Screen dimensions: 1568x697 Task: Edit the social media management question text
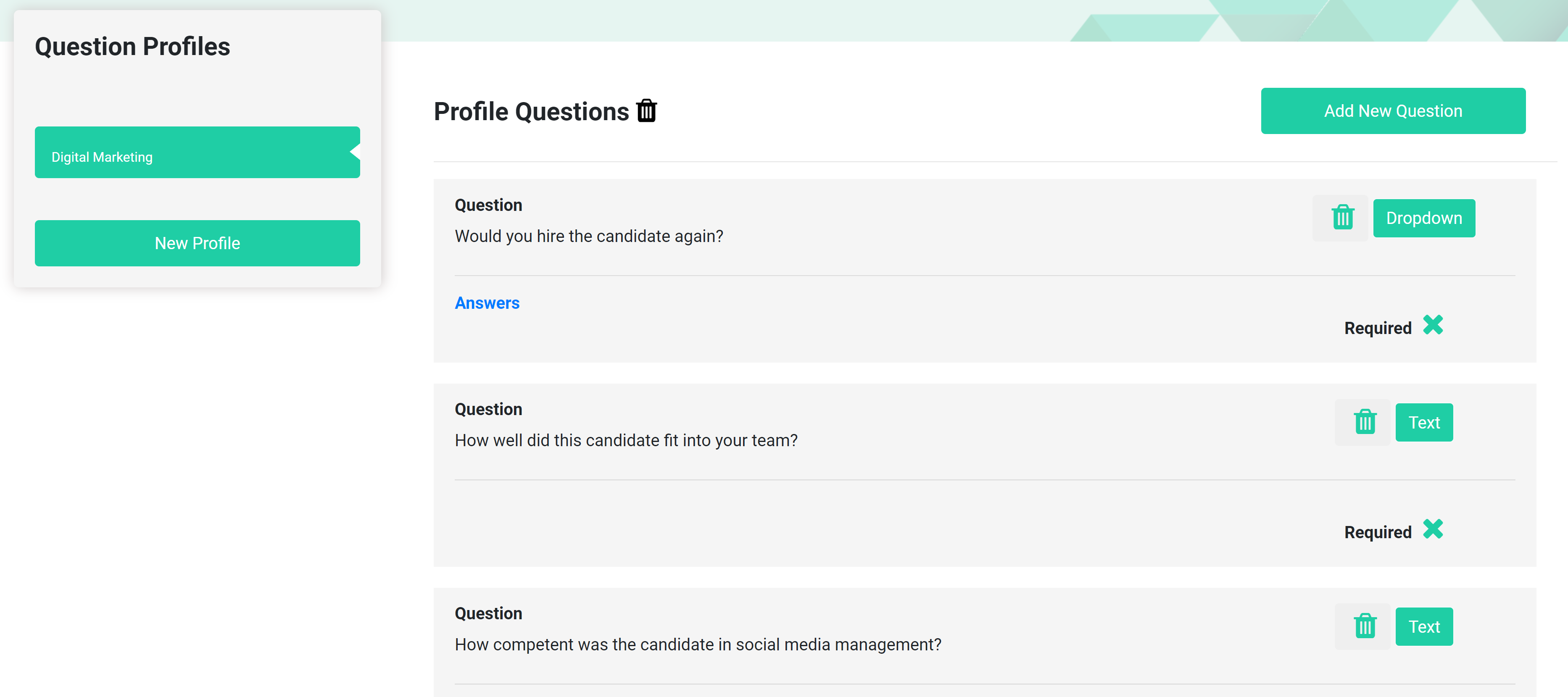[x=698, y=644]
